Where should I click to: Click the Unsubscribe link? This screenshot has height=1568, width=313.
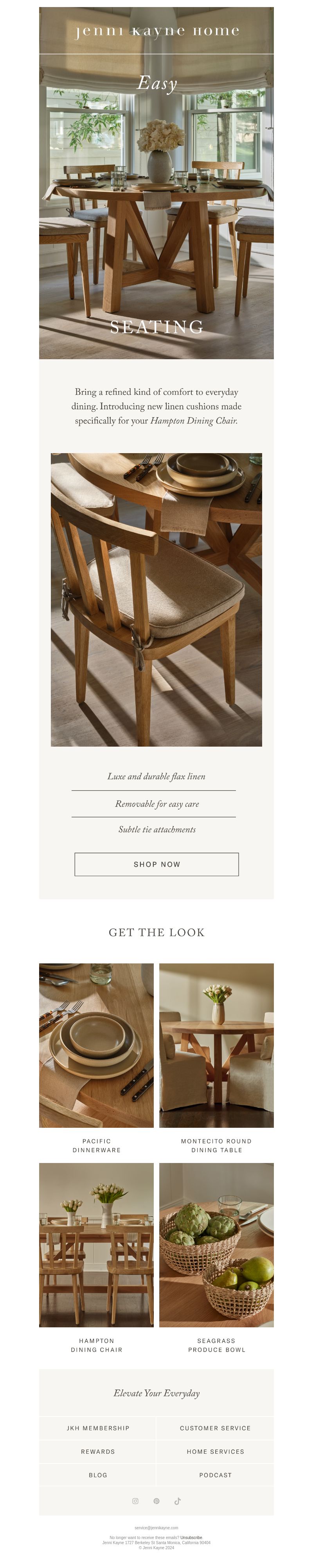[x=191, y=1537]
